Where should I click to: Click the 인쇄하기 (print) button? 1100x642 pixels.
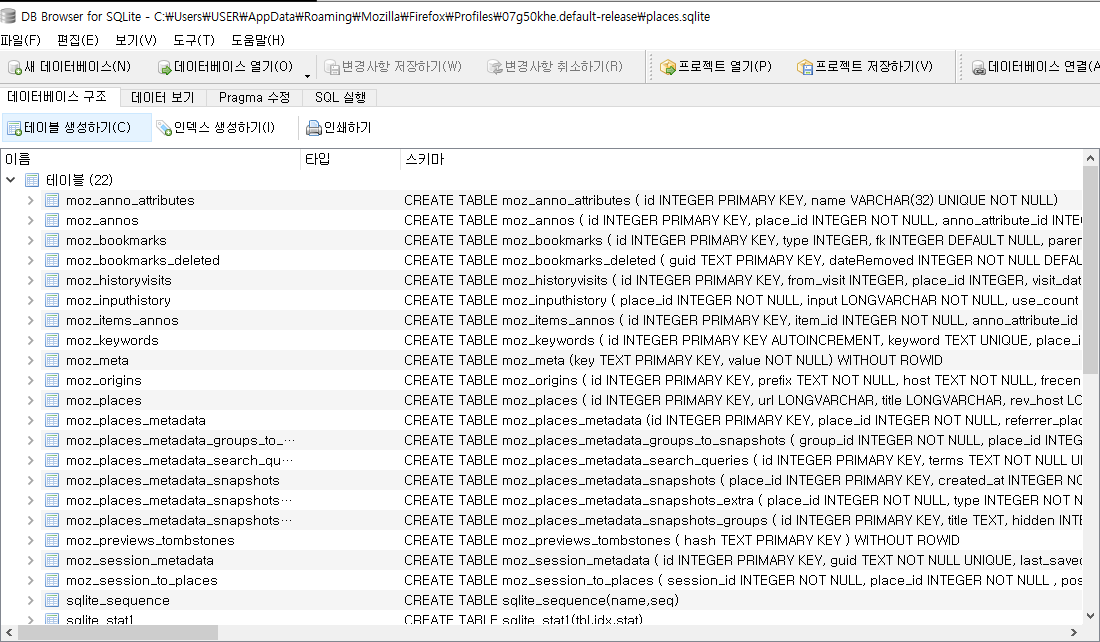click(x=339, y=128)
